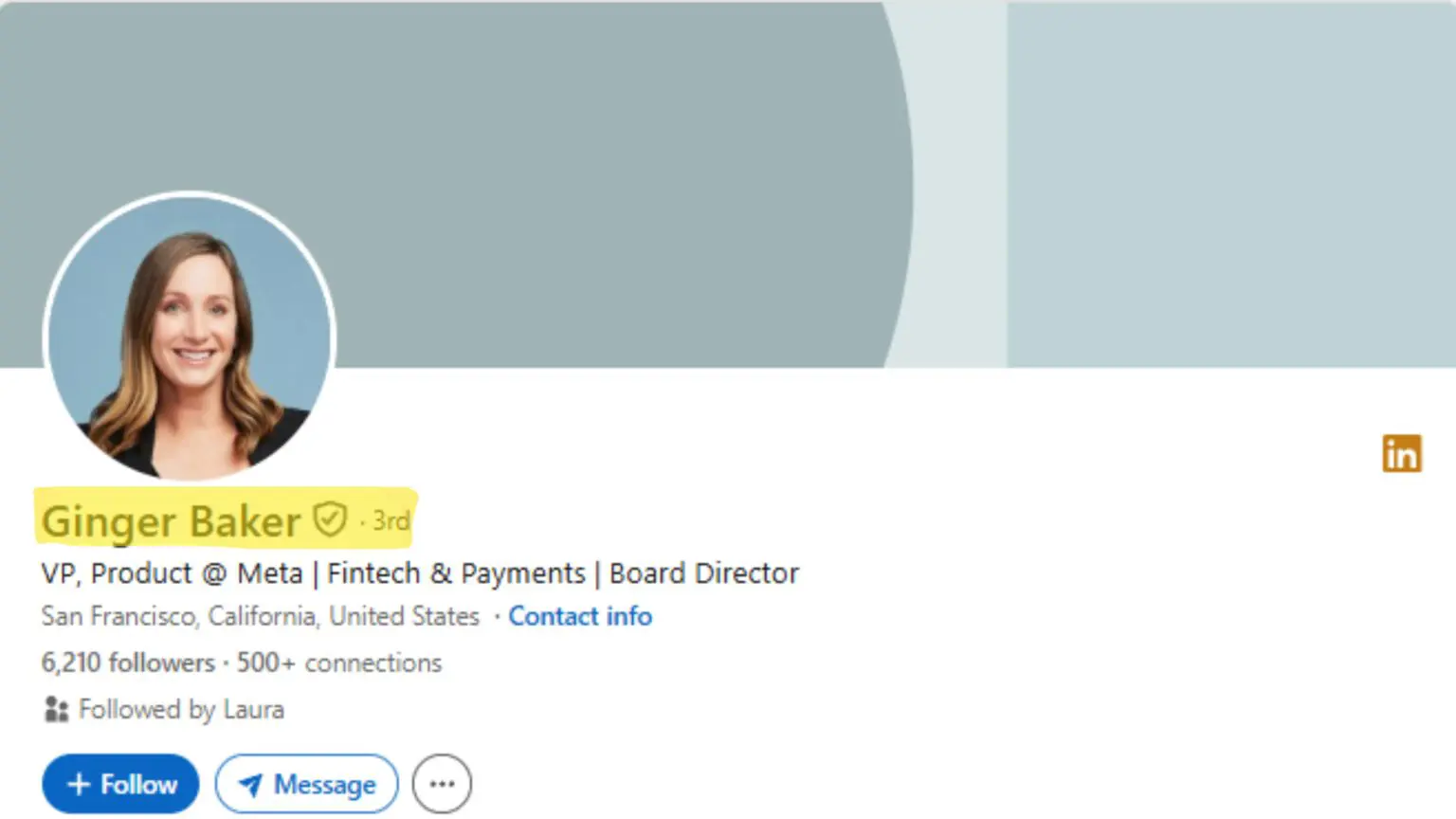Viewport: 1456px width, 819px height.
Task: Click the name Ginger Baker
Action: pyautogui.click(x=171, y=521)
